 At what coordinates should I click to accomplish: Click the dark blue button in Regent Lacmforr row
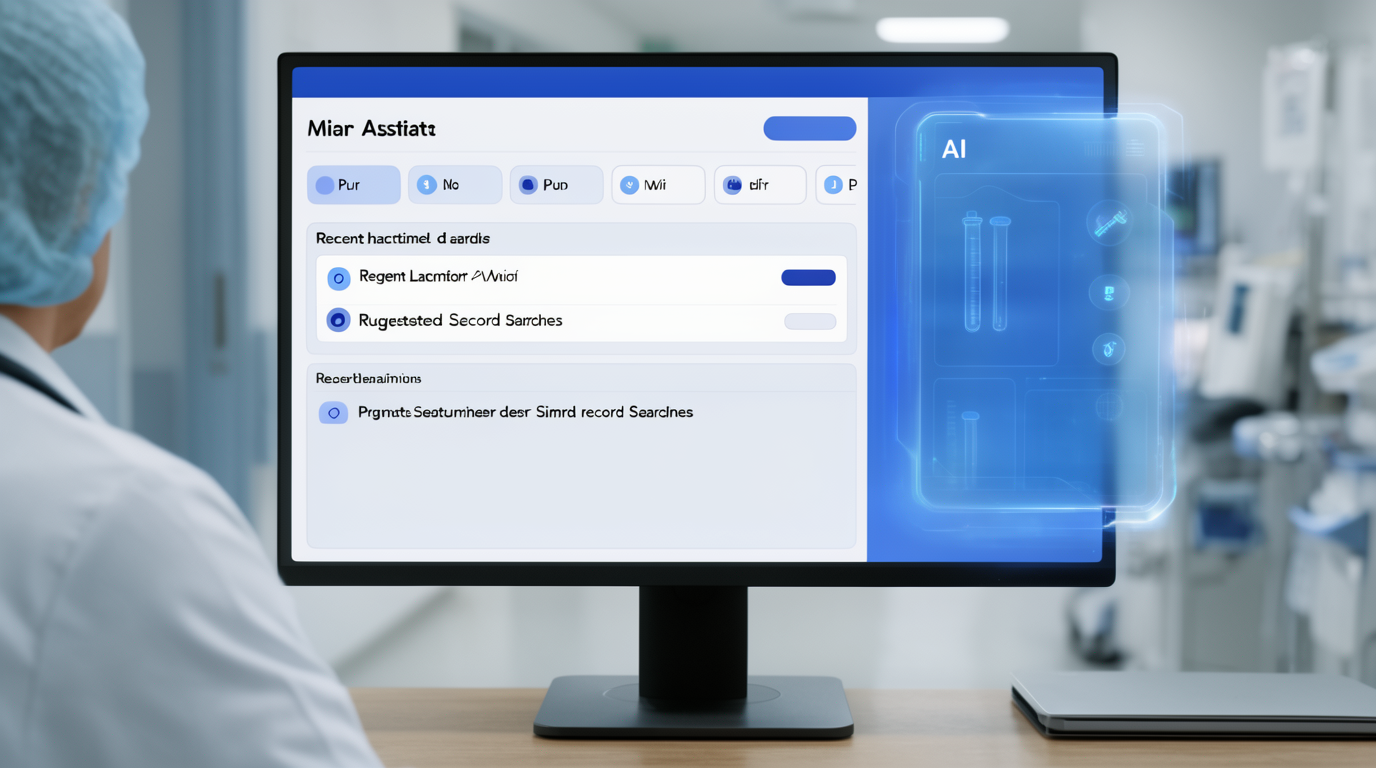(808, 277)
